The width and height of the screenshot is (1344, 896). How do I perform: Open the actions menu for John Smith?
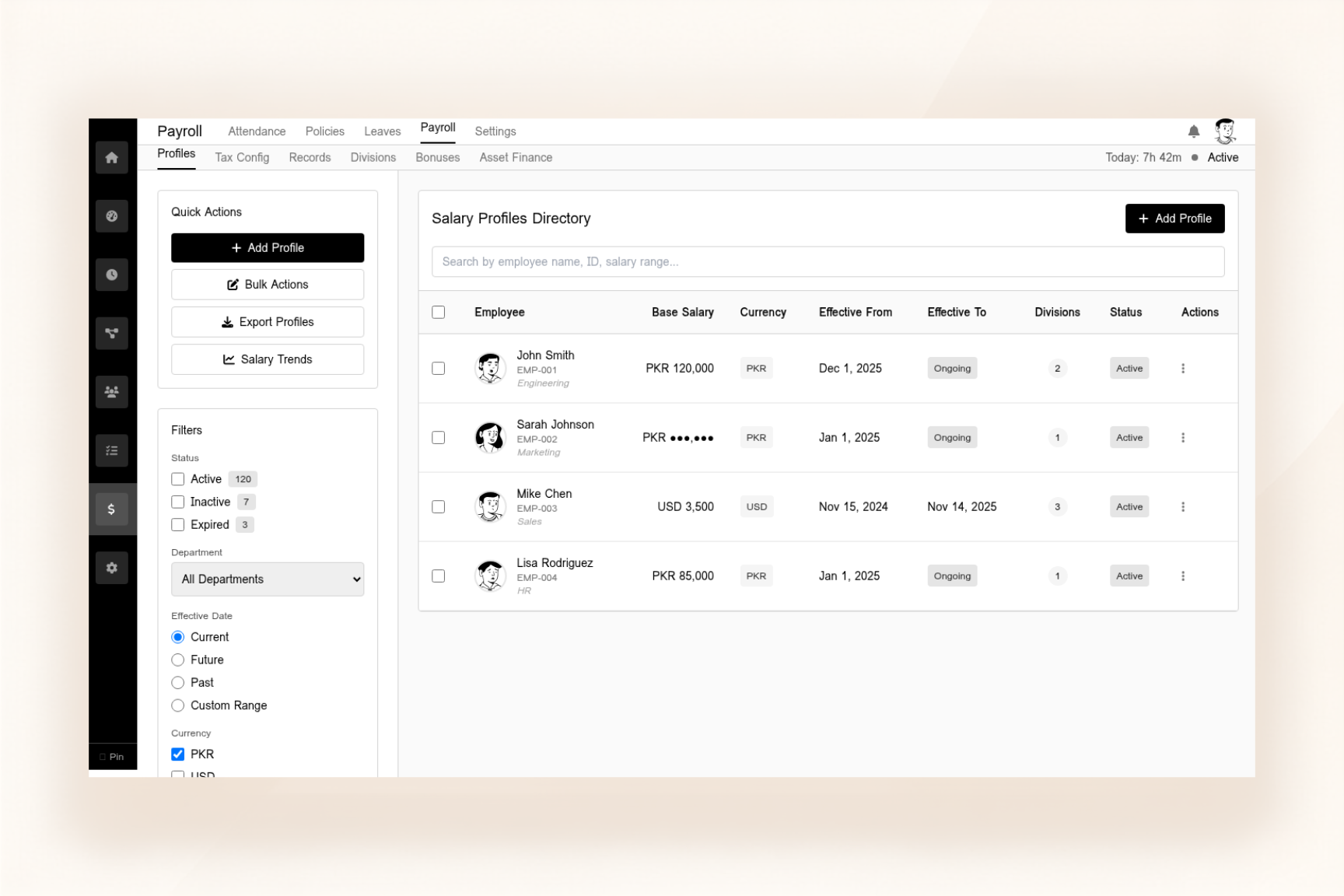tap(1183, 369)
